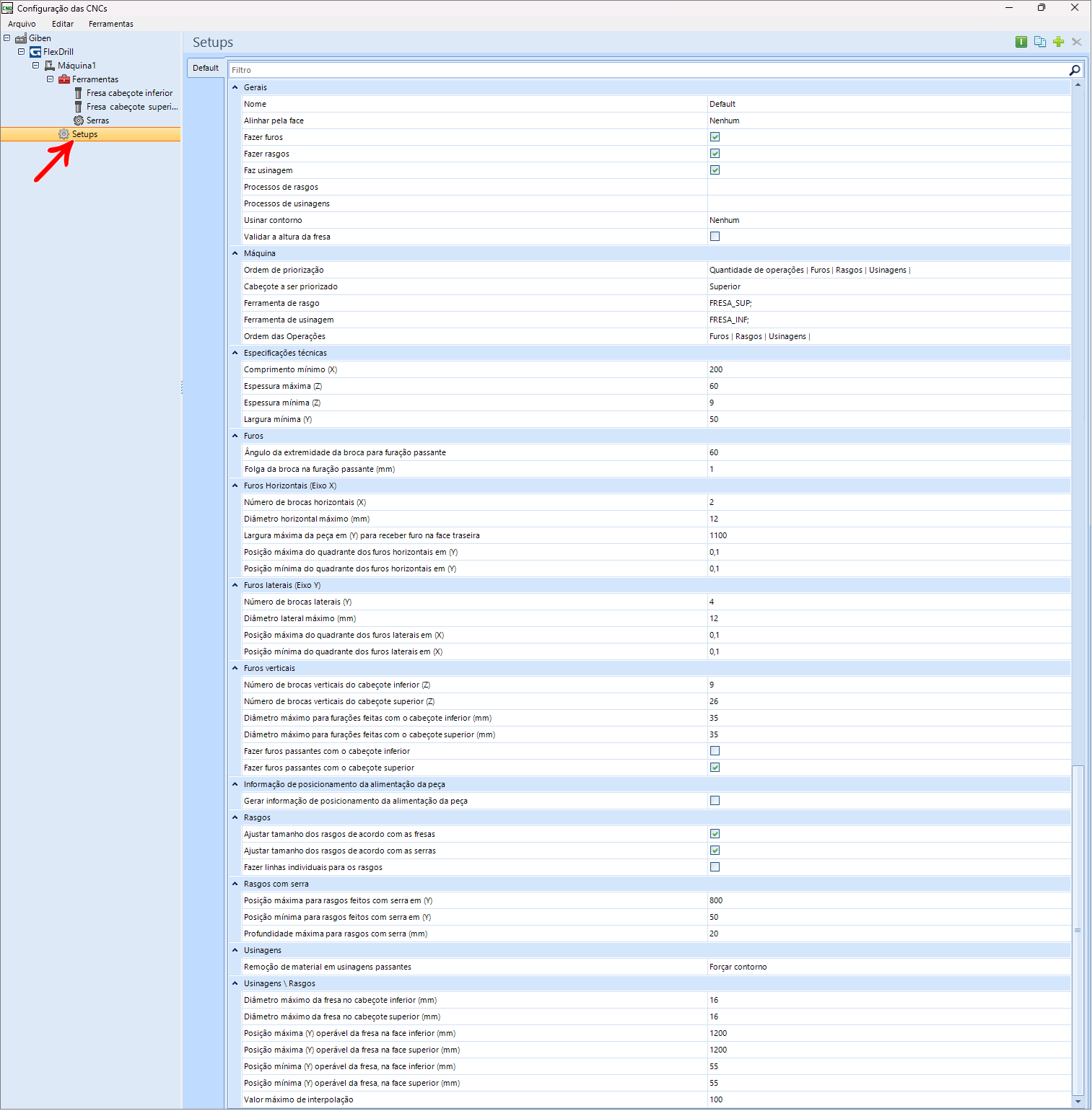Viewport: 1092px width, 1111px height.
Task: Click the duplicate setup copy icon
Action: [1040, 42]
